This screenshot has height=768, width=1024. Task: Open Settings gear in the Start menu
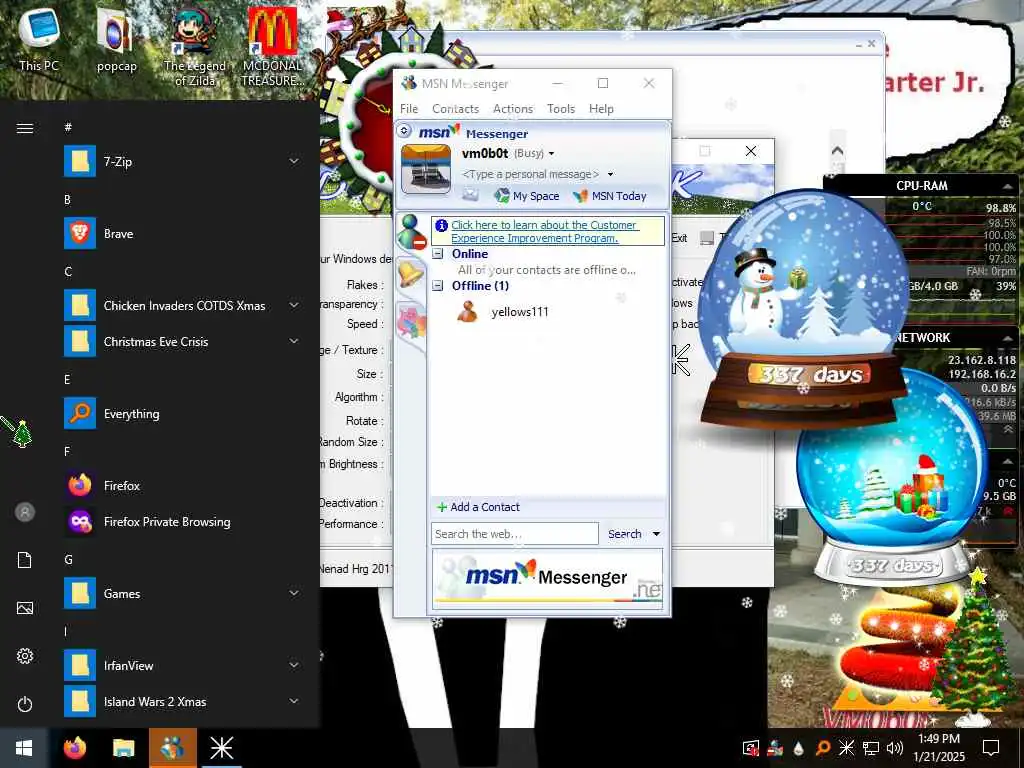[25, 656]
